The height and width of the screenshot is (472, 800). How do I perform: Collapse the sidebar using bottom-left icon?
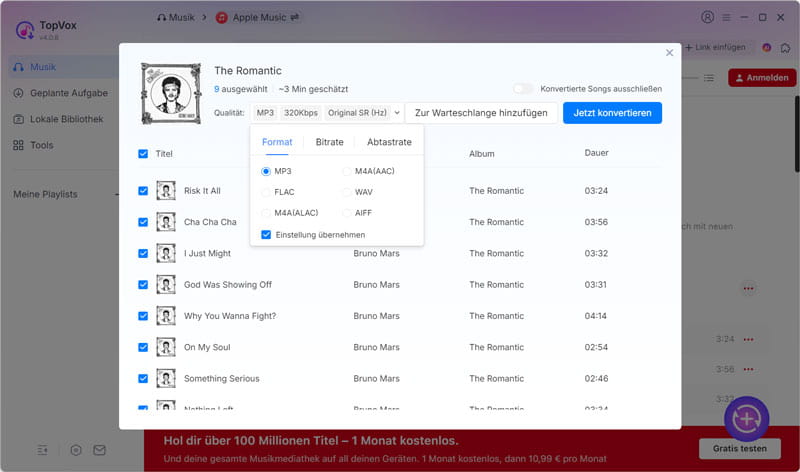[43, 450]
